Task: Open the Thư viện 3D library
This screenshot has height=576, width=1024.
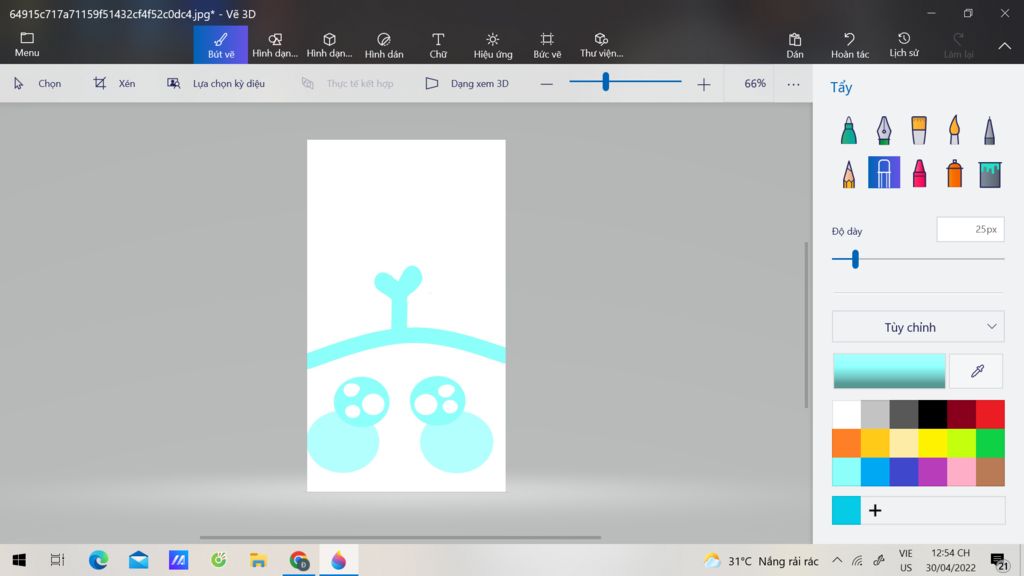Action: [x=601, y=45]
